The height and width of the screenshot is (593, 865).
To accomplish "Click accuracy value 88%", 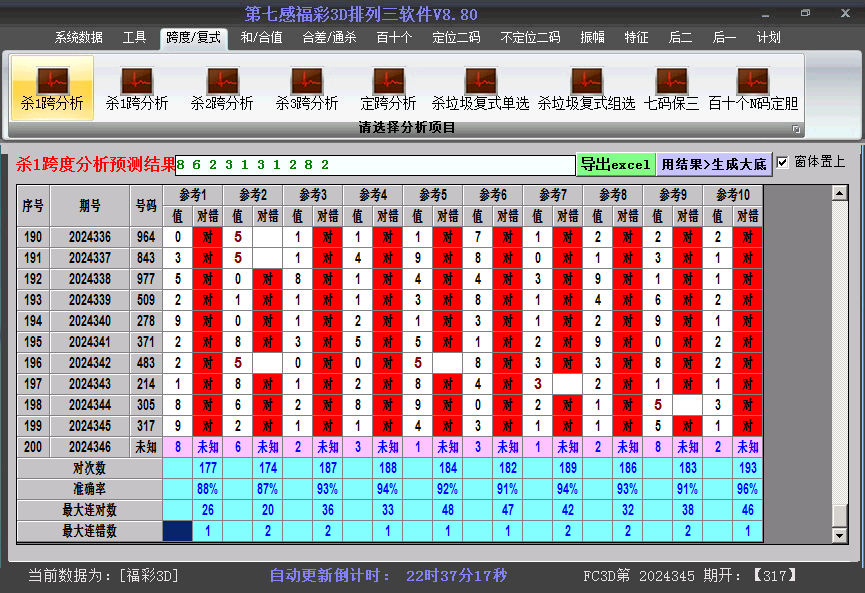I will point(207,489).
